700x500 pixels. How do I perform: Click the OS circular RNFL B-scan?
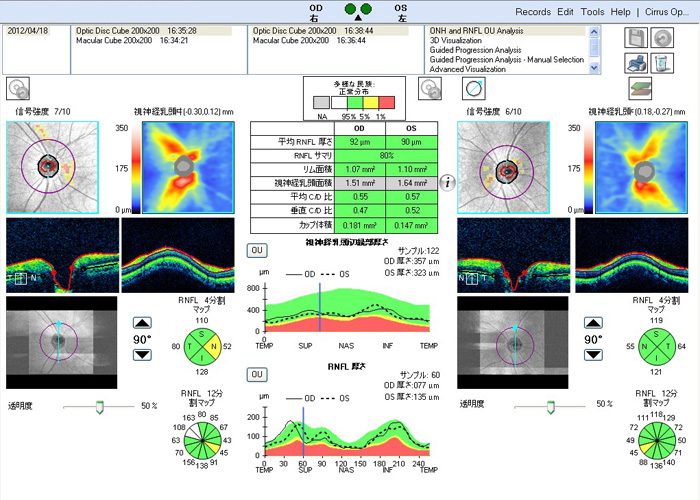pyautogui.click(x=631, y=255)
